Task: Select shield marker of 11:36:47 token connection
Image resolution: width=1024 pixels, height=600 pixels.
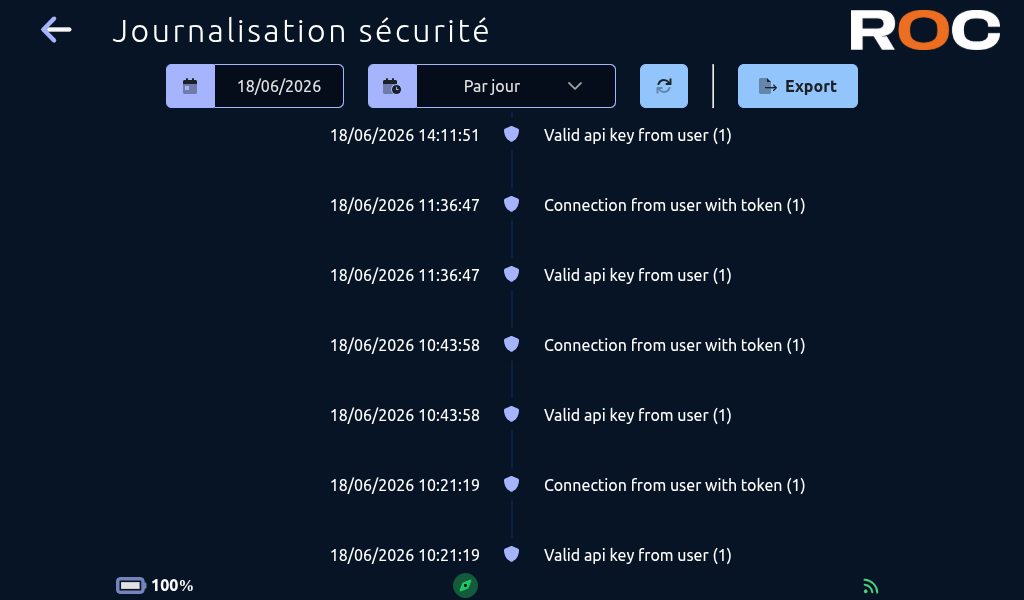Action: click(511, 204)
